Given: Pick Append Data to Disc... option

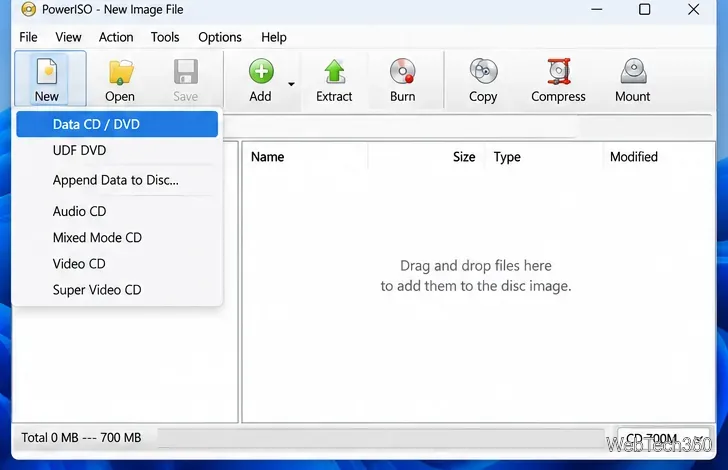Looking at the screenshot, I should pos(117,180).
